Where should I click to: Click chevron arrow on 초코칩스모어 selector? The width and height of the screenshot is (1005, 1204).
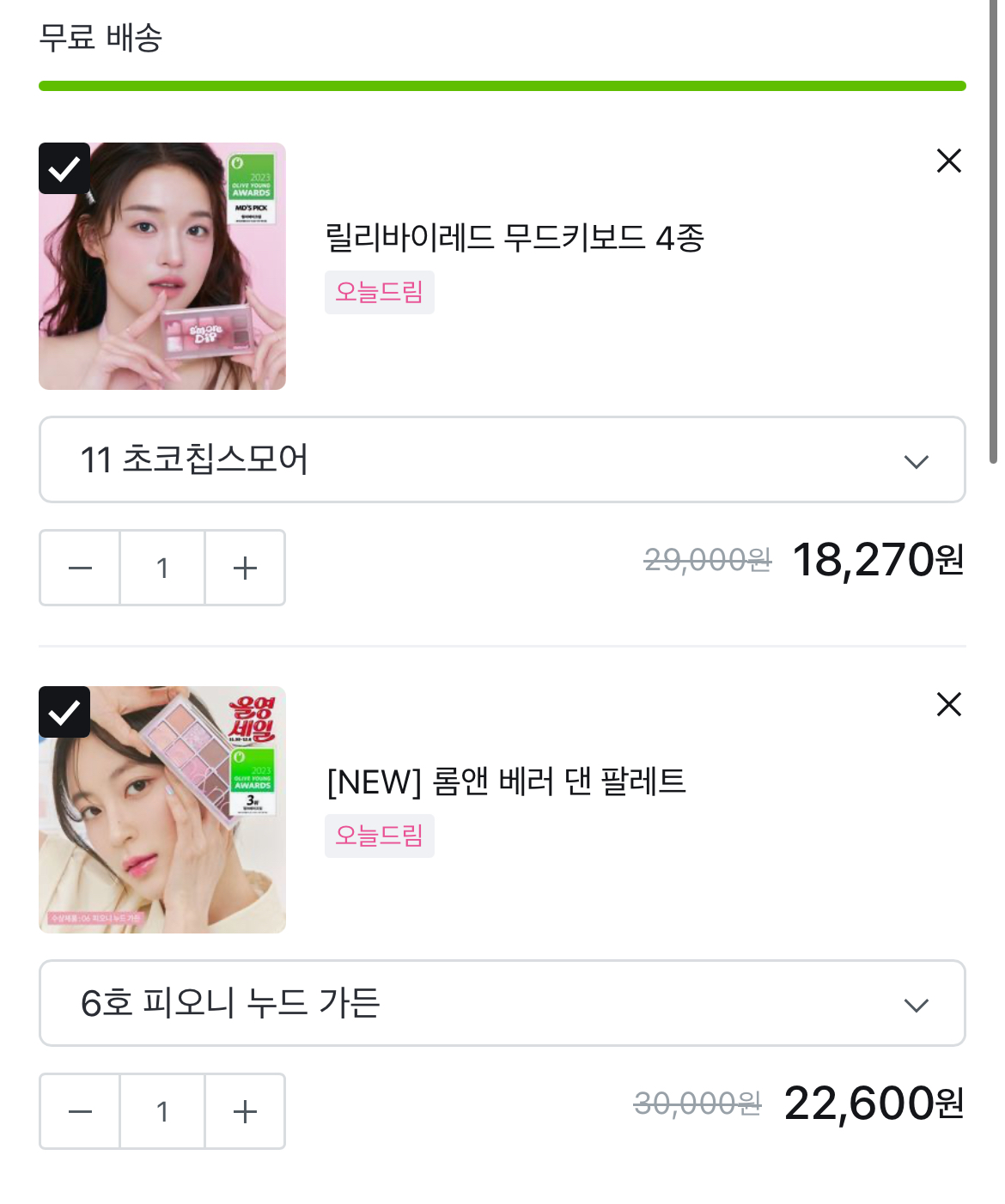917,462
